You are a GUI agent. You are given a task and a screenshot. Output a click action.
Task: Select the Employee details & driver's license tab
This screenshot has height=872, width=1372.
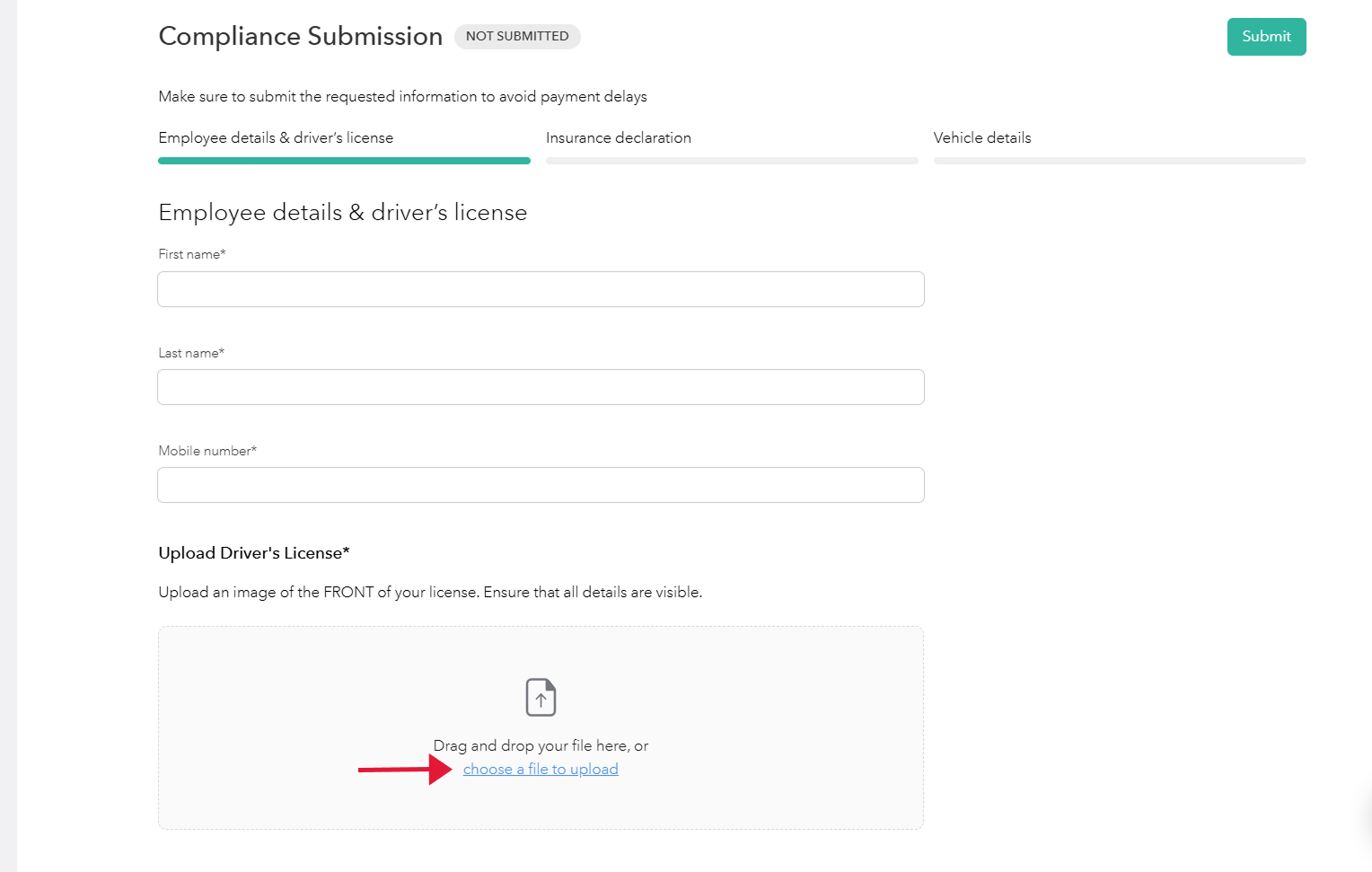pyautogui.click(x=276, y=137)
